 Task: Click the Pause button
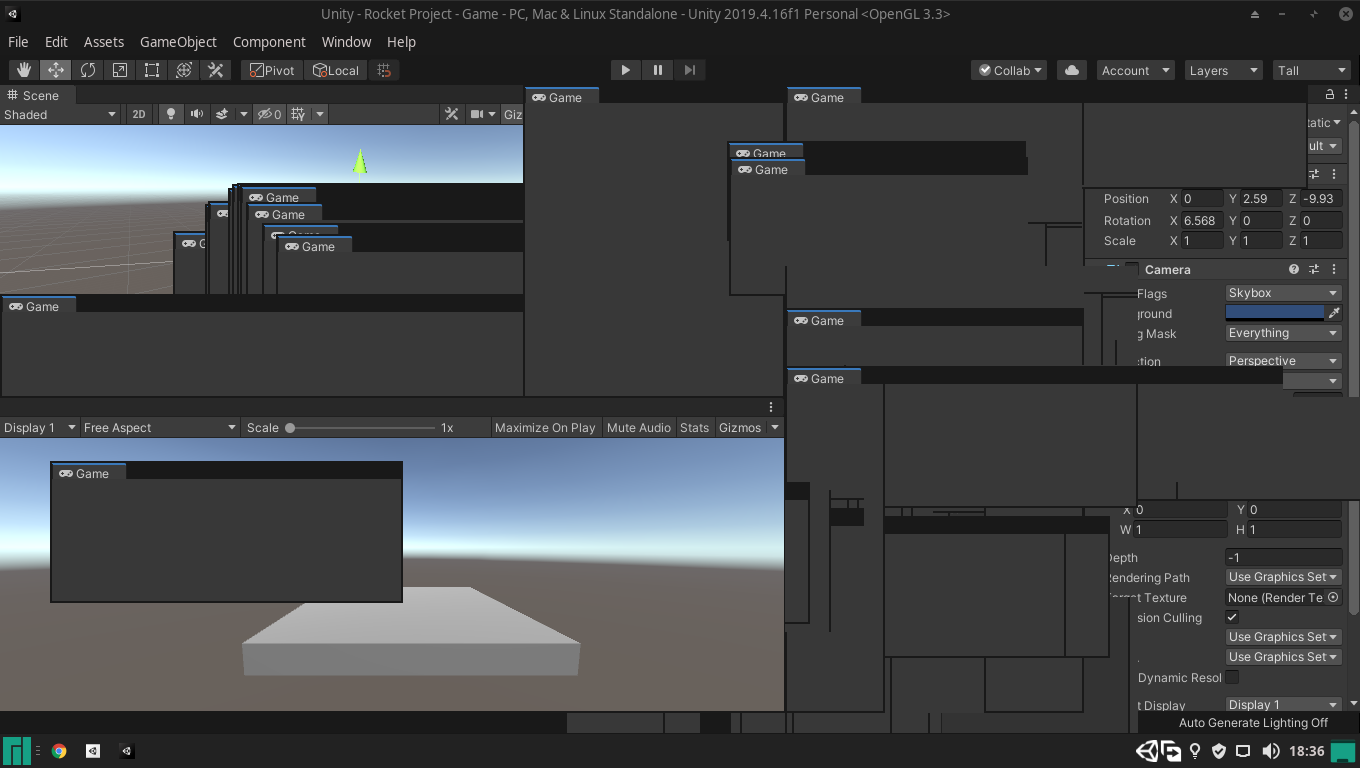tap(658, 70)
